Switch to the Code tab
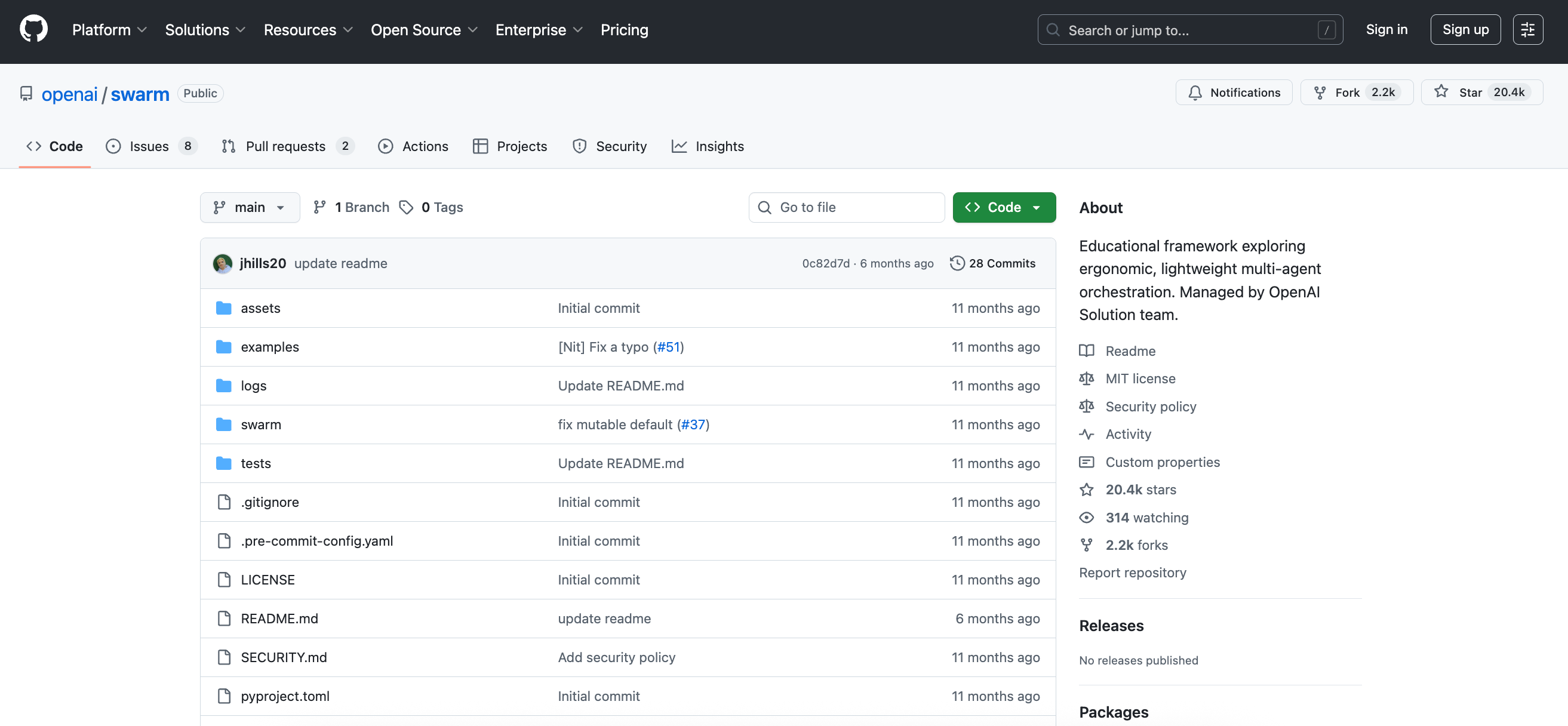 click(55, 146)
